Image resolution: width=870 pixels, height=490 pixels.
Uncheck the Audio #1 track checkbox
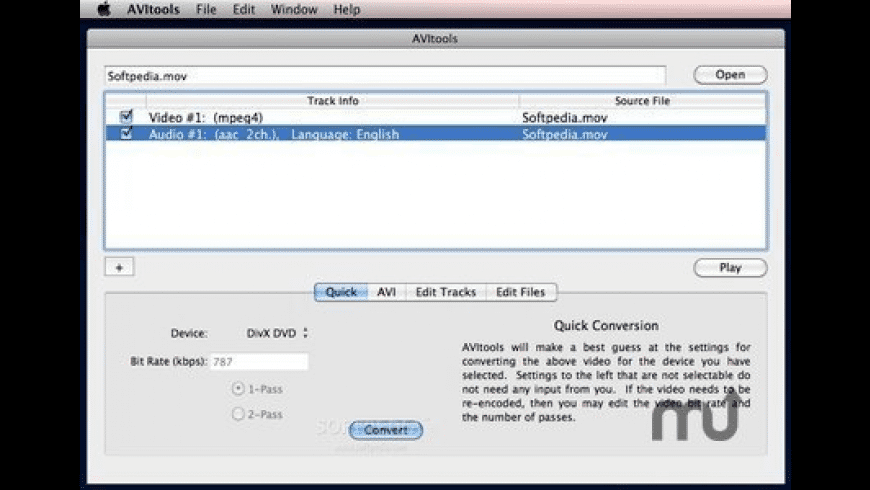tap(127, 133)
